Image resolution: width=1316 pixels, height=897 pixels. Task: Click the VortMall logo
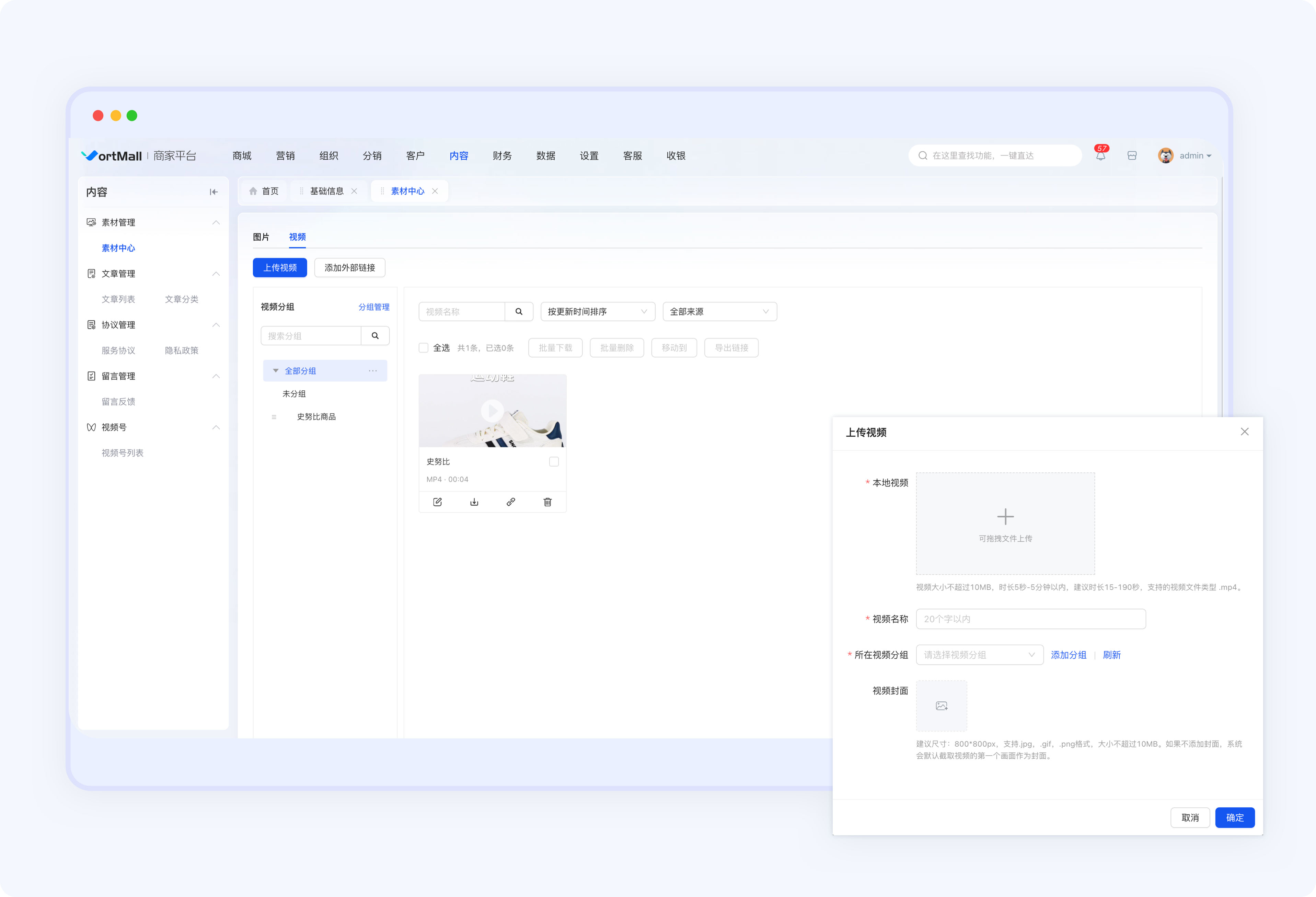click(x=111, y=156)
